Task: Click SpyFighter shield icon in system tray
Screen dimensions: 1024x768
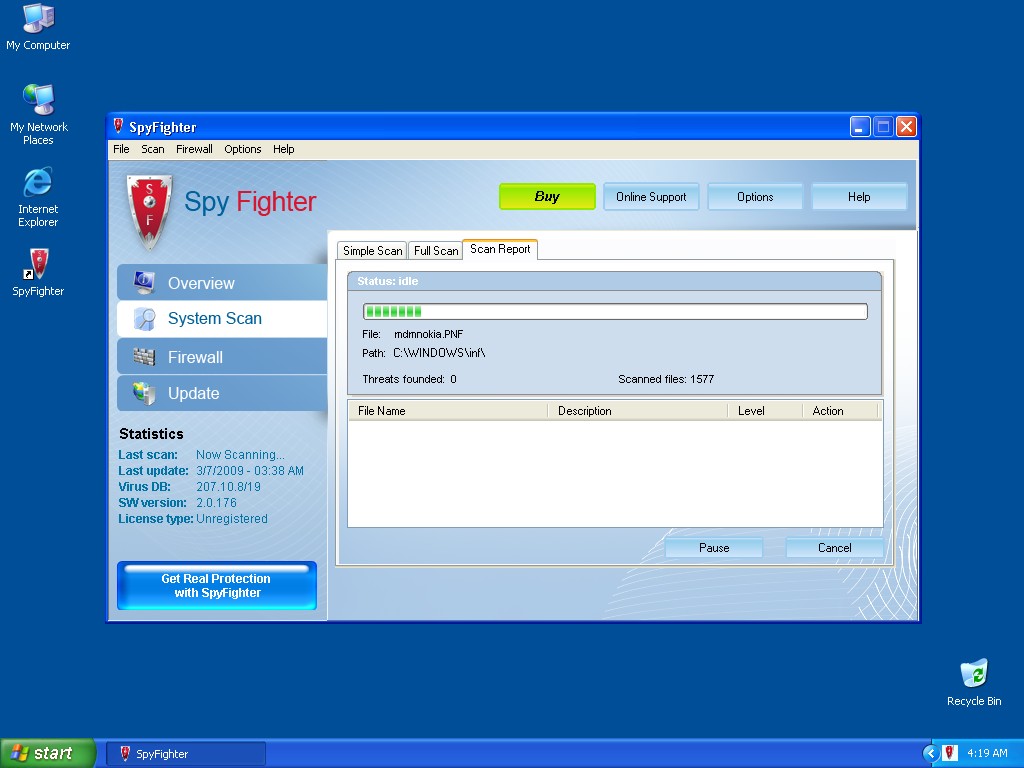Action: pyautogui.click(x=950, y=753)
